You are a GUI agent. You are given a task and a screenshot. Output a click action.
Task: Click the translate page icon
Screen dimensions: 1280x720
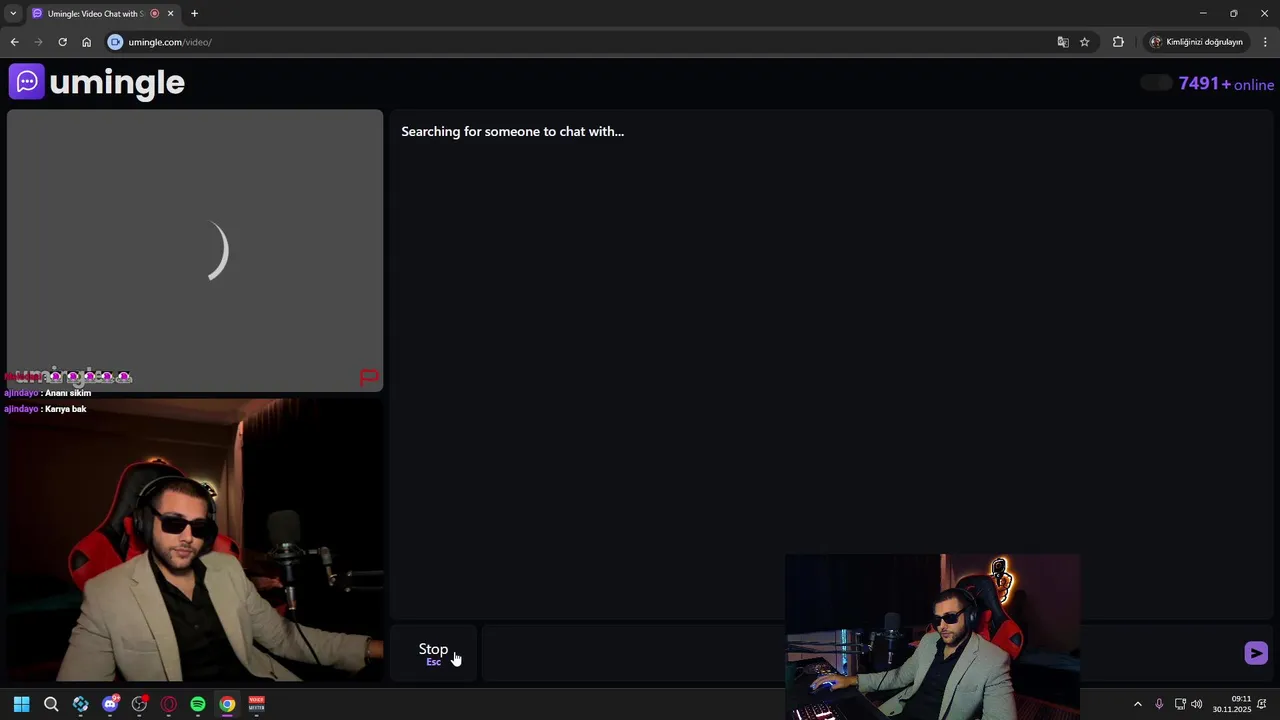tap(1063, 42)
